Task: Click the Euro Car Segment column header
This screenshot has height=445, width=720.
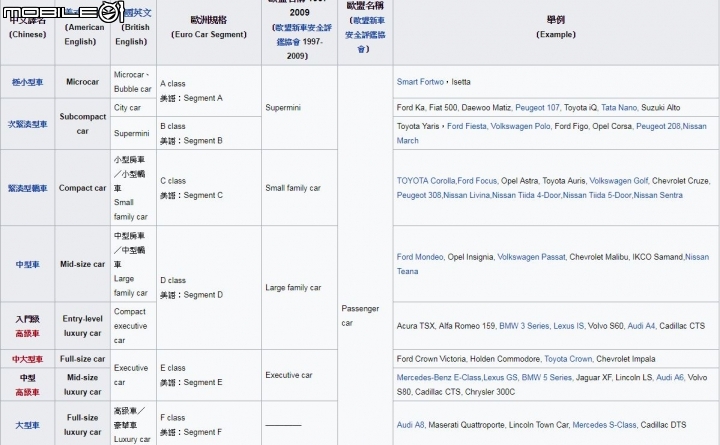Action: [209, 34]
